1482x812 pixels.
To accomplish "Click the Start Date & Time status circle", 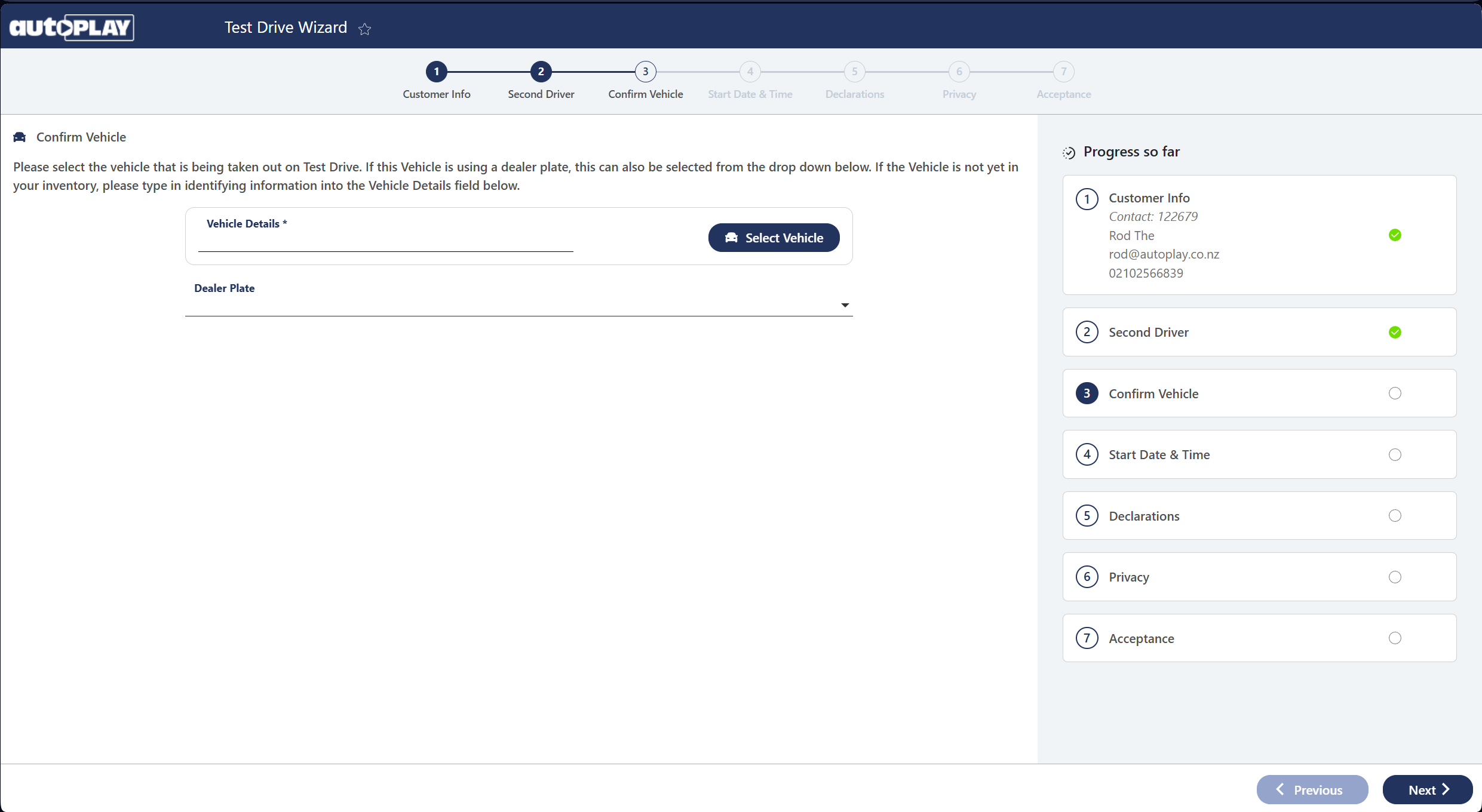I will (x=1395, y=455).
